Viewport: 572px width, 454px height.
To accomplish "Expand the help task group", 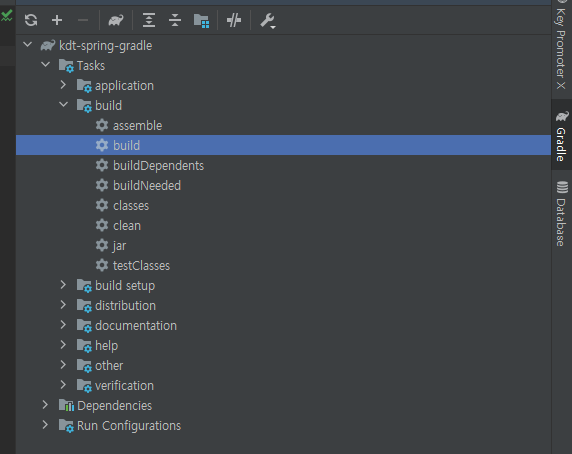I will (63, 345).
